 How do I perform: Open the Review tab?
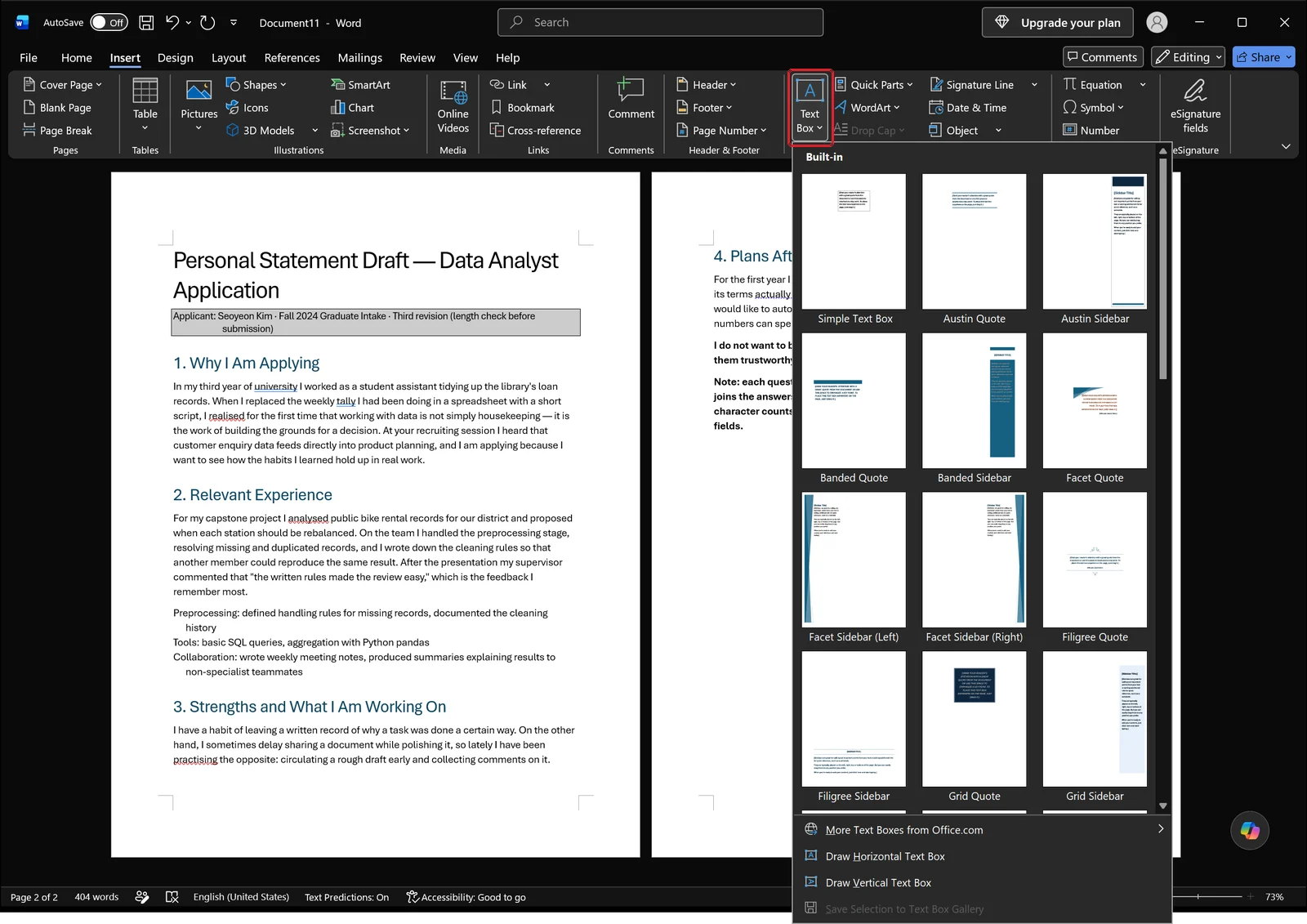pos(417,58)
